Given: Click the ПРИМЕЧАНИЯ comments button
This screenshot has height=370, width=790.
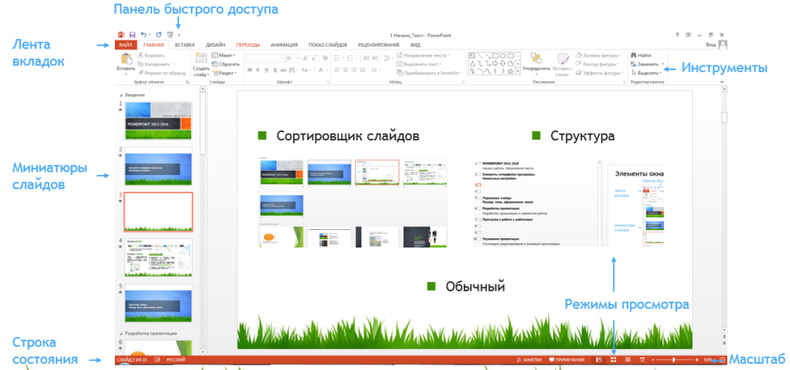Looking at the screenshot, I should click(x=567, y=360).
